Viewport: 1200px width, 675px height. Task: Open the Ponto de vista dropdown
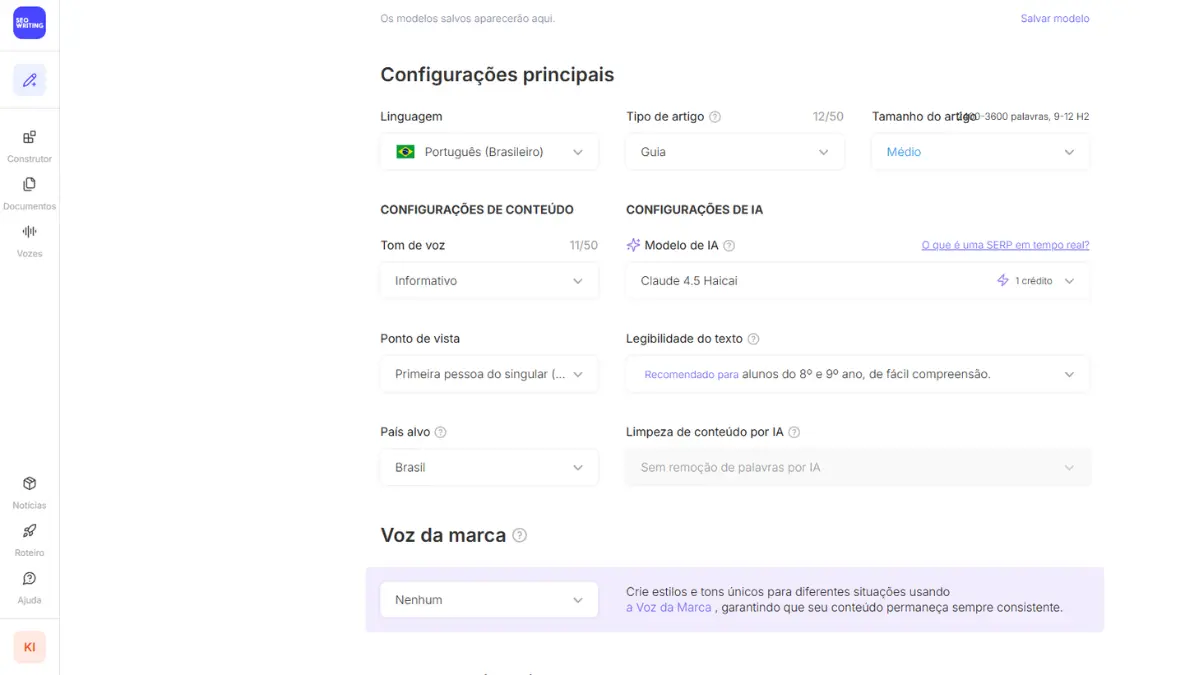click(489, 374)
